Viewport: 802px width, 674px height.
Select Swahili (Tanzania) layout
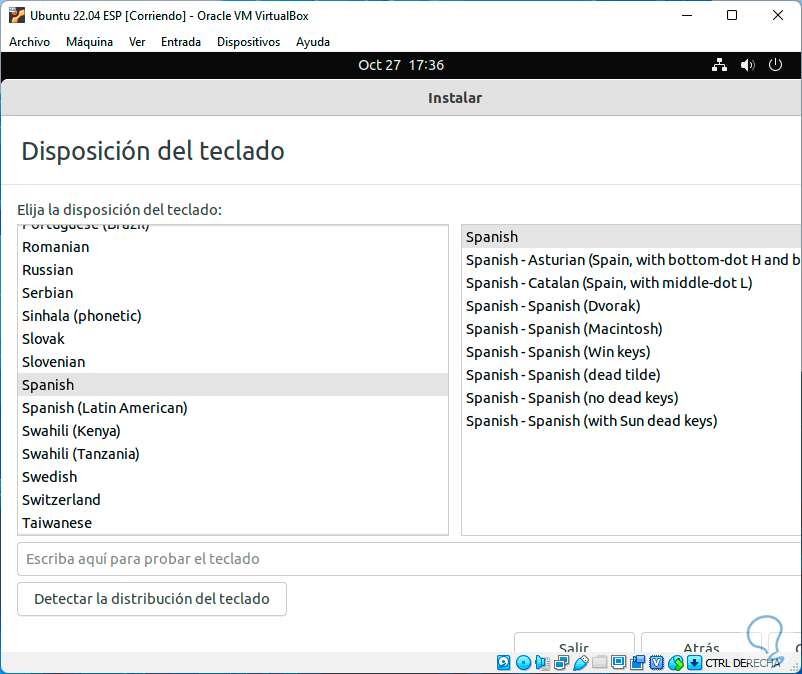pyautogui.click(x=233, y=454)
